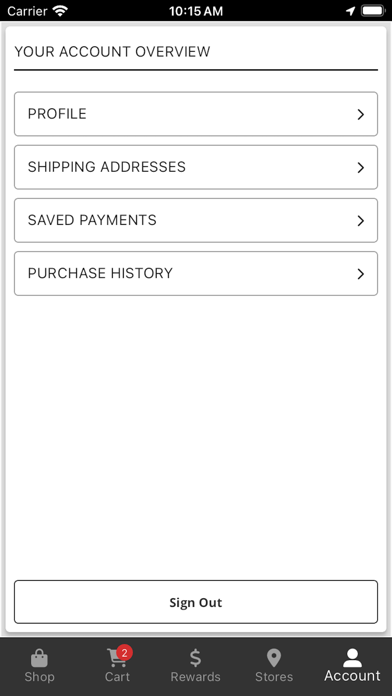This screenshot has width=392, height=696.
Task: Open the Rewards dollar icon
Action: pyautogui.click(x=195, y=658)
